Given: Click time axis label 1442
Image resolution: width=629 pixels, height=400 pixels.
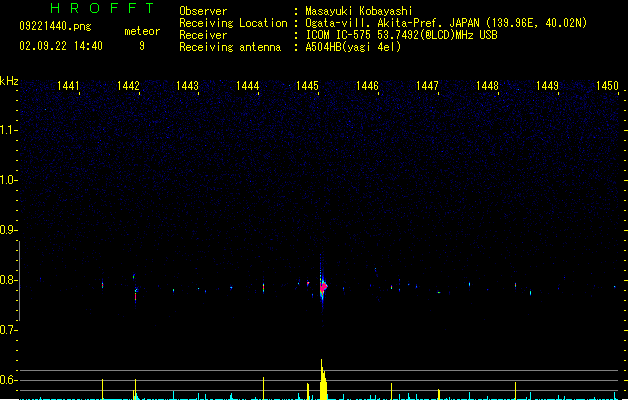Looking at the screenshot, I should tap(128, 86).
